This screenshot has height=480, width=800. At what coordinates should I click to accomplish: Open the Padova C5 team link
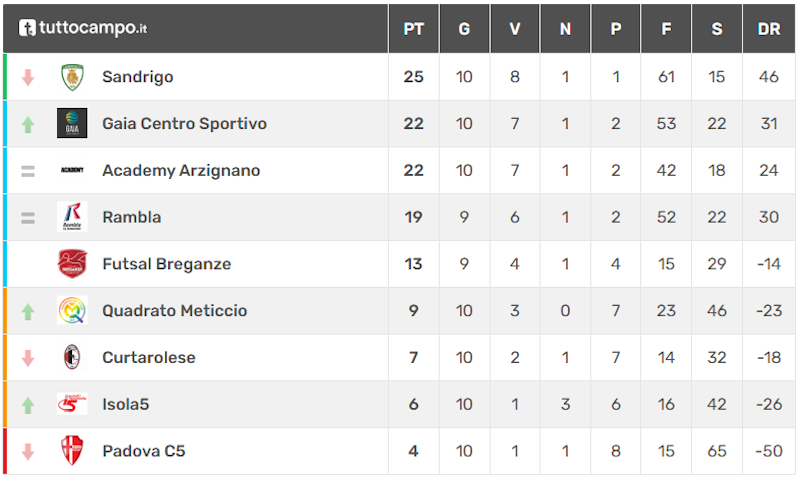pyautogui.click(x=143, y=451)
